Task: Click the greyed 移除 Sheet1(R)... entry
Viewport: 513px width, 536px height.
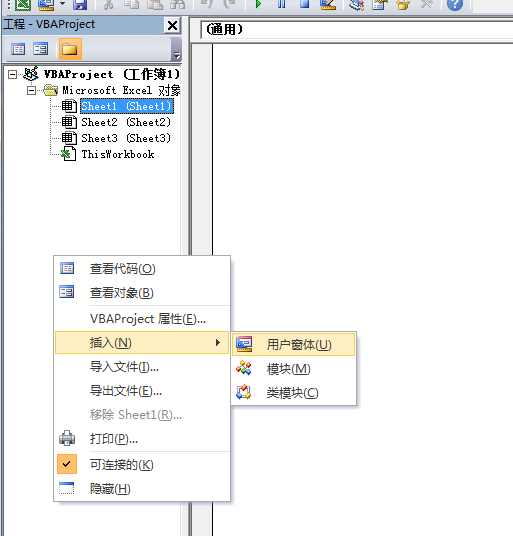Action: click(x=142, y=415)
